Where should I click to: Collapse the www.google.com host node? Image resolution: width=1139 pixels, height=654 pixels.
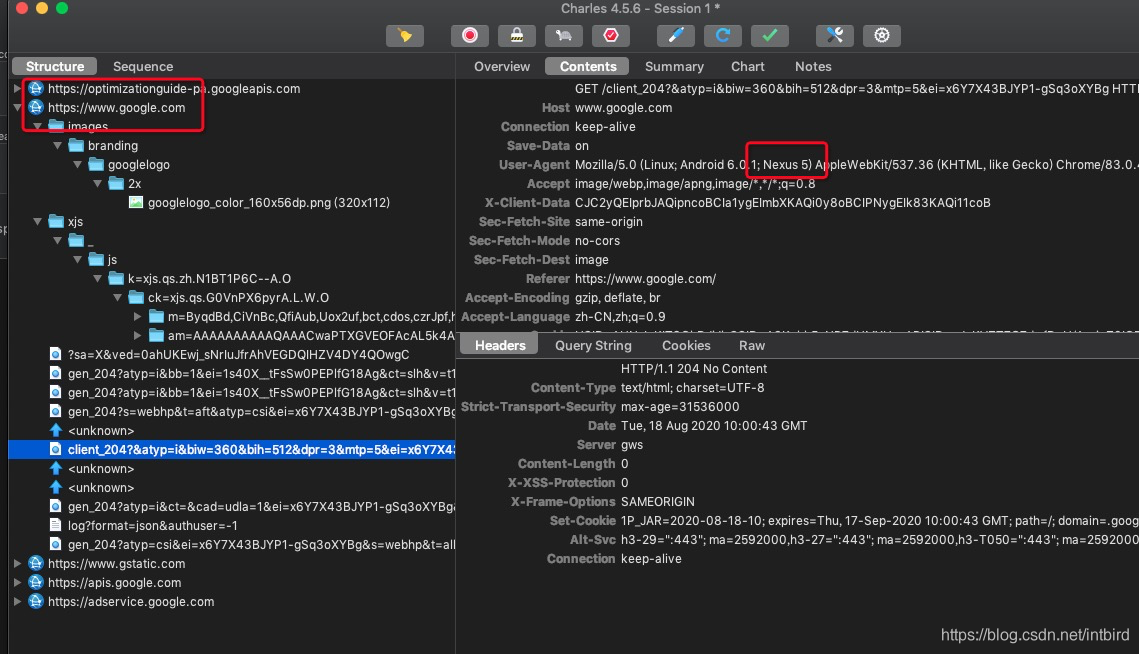tap(17, 108)
